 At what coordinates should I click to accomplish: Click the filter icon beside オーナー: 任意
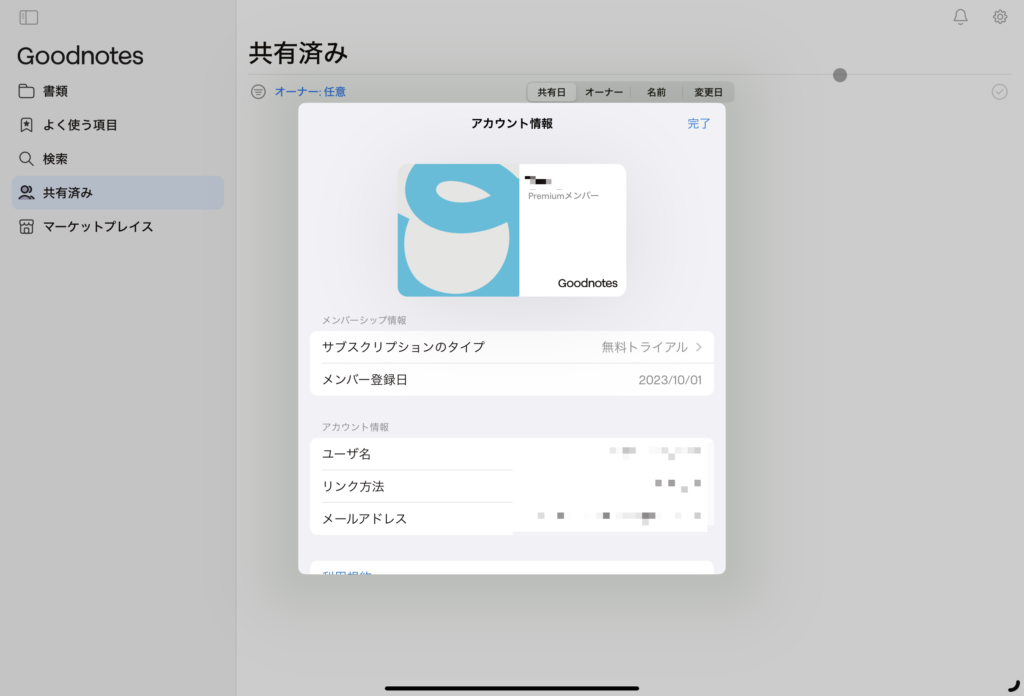coord(257,91)
